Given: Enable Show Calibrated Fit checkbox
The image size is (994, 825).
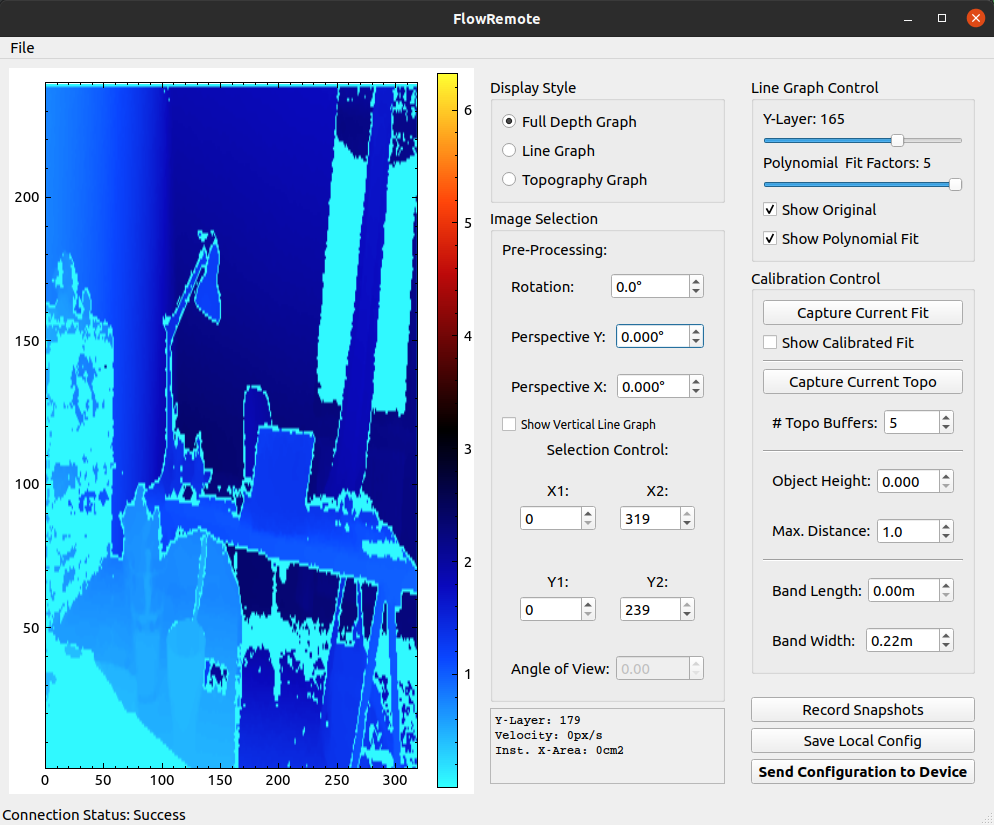Looking at the screenshot, I should [x=770, y=343].
